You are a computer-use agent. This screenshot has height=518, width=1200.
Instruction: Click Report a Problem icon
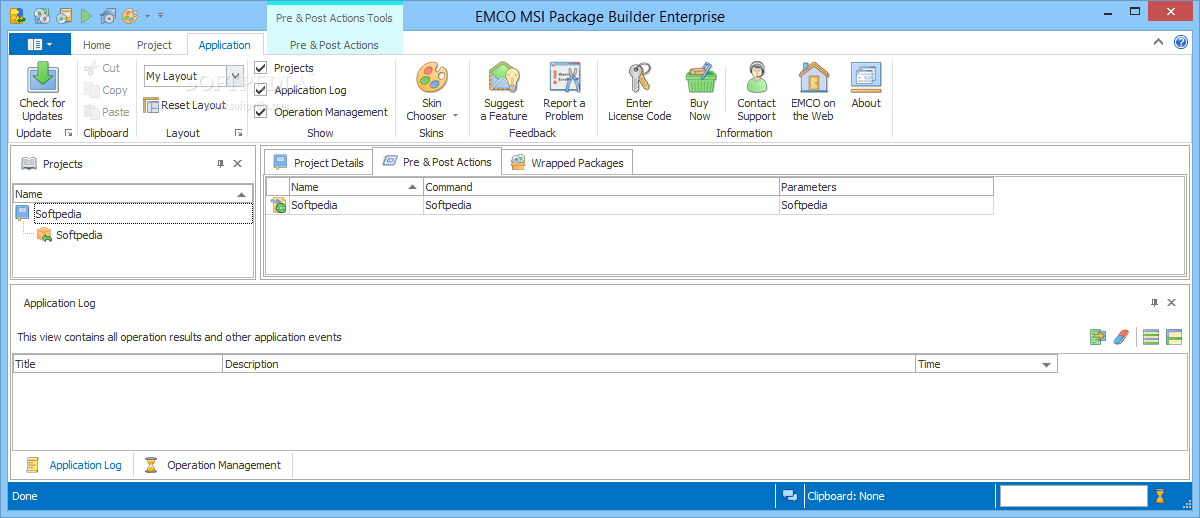click(x=564, y=77)
